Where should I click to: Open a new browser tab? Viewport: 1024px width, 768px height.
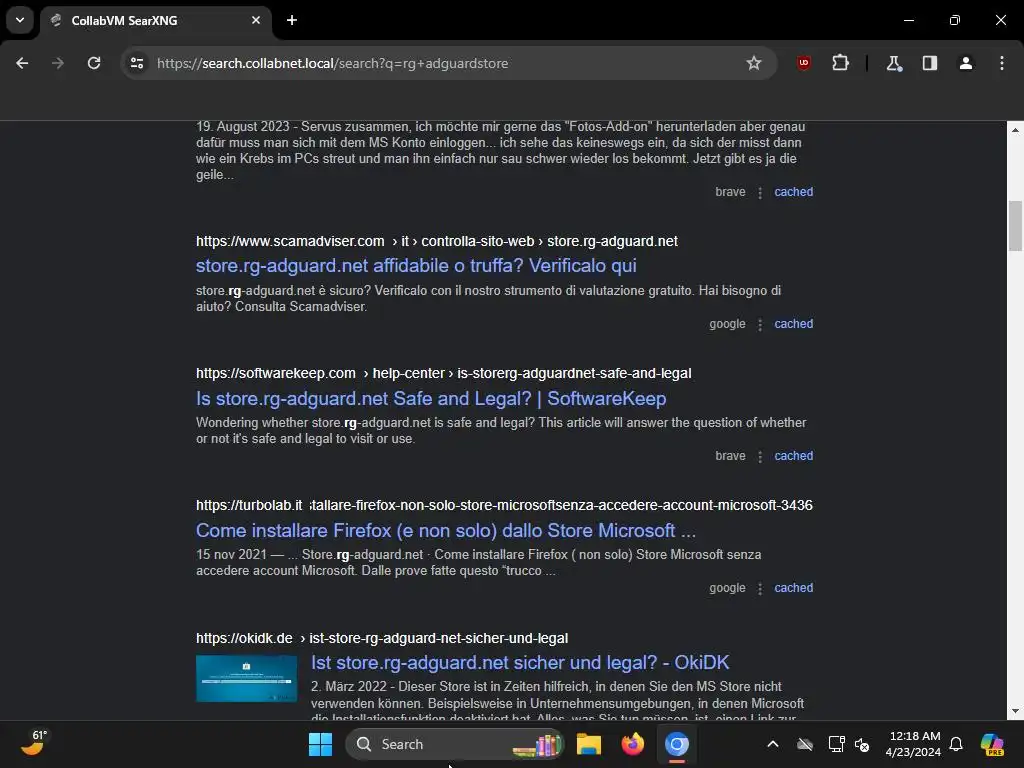[292, 20]
